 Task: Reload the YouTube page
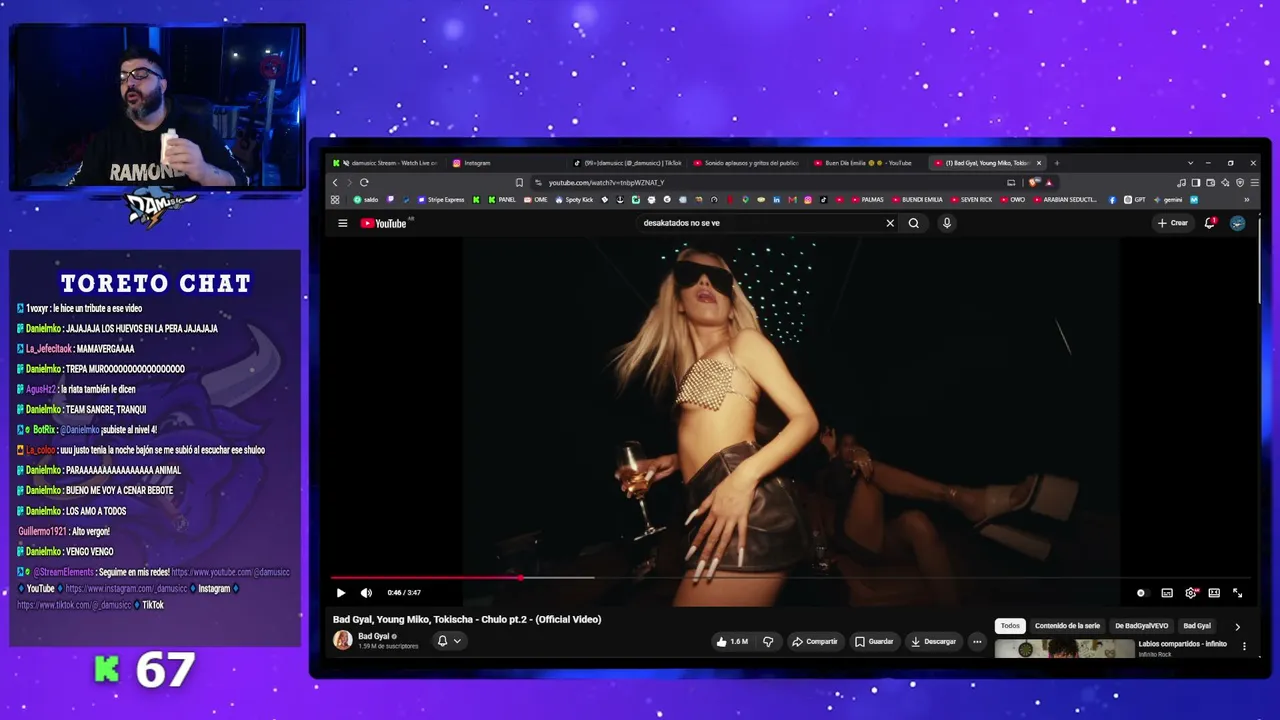click(364, 183)
